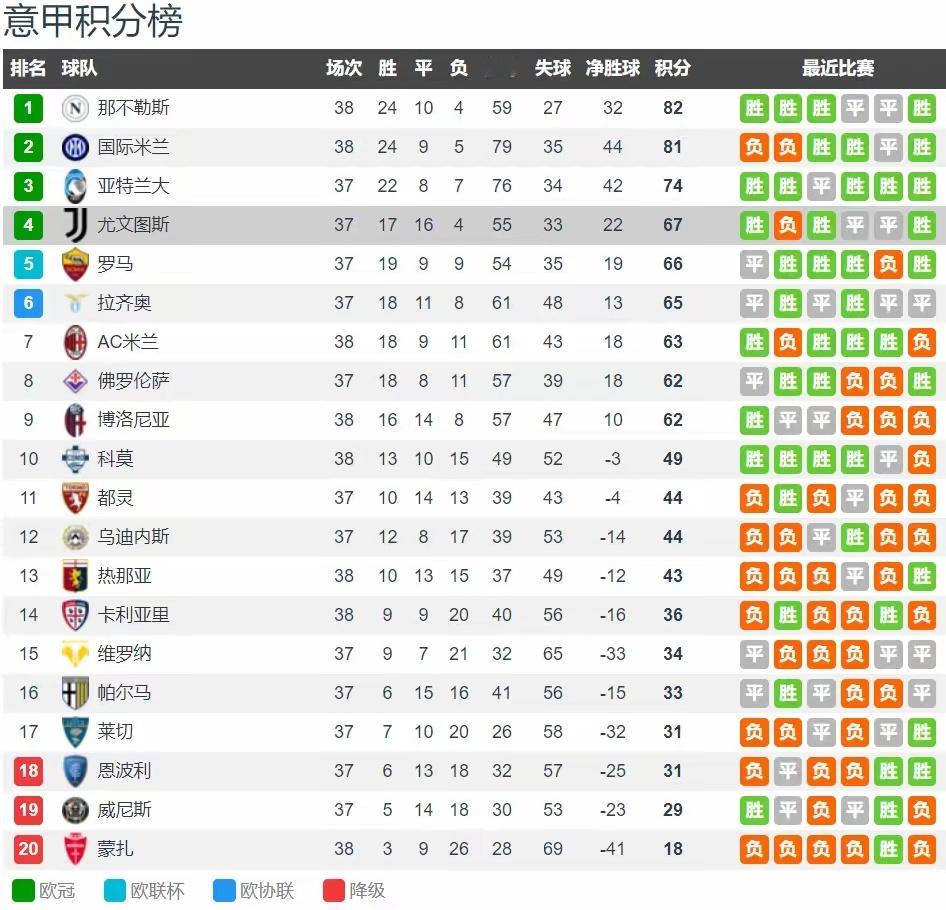
Task: Click the red rank 18 badge
Action: pos(28,771)
